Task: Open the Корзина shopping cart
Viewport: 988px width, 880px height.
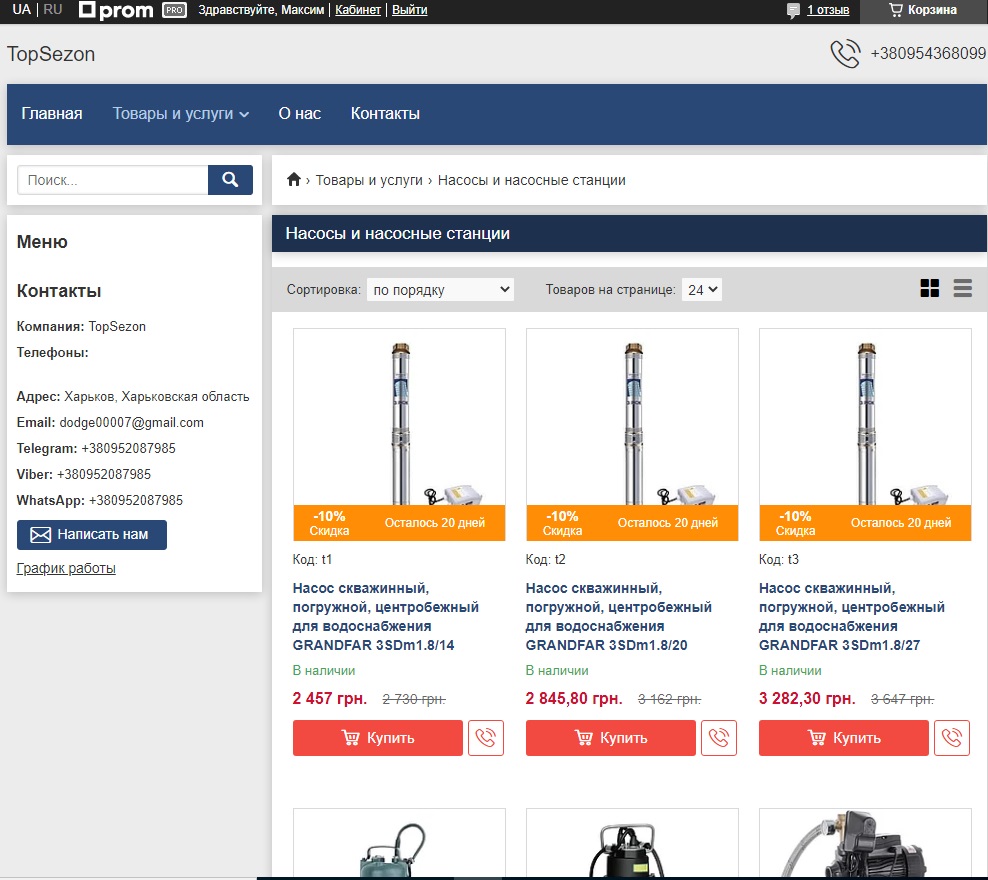Action: click(x=923, y=10)
